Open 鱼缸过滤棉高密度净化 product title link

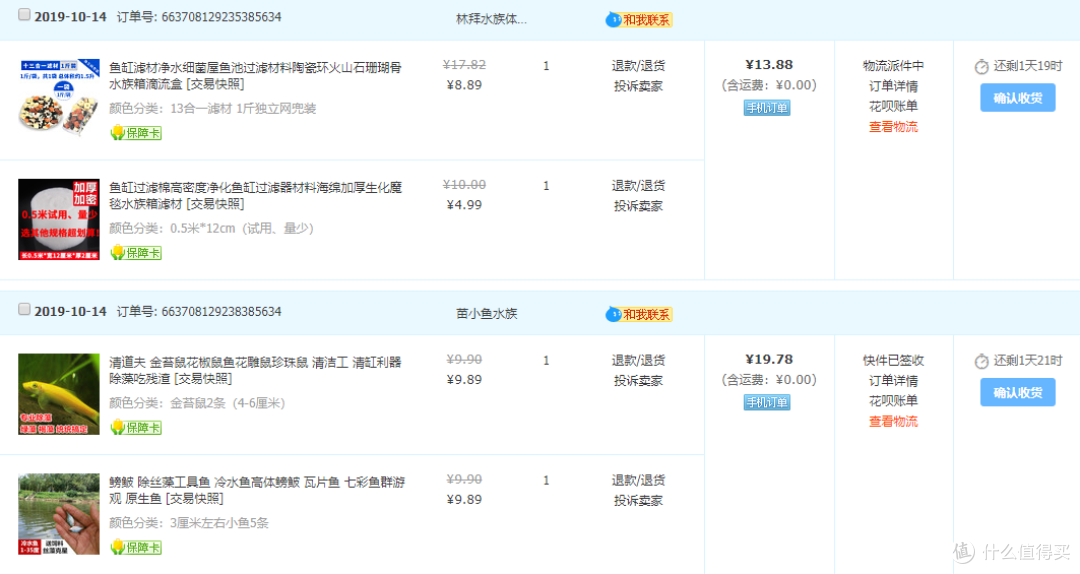pyautogui.click(x=255, y=196)
